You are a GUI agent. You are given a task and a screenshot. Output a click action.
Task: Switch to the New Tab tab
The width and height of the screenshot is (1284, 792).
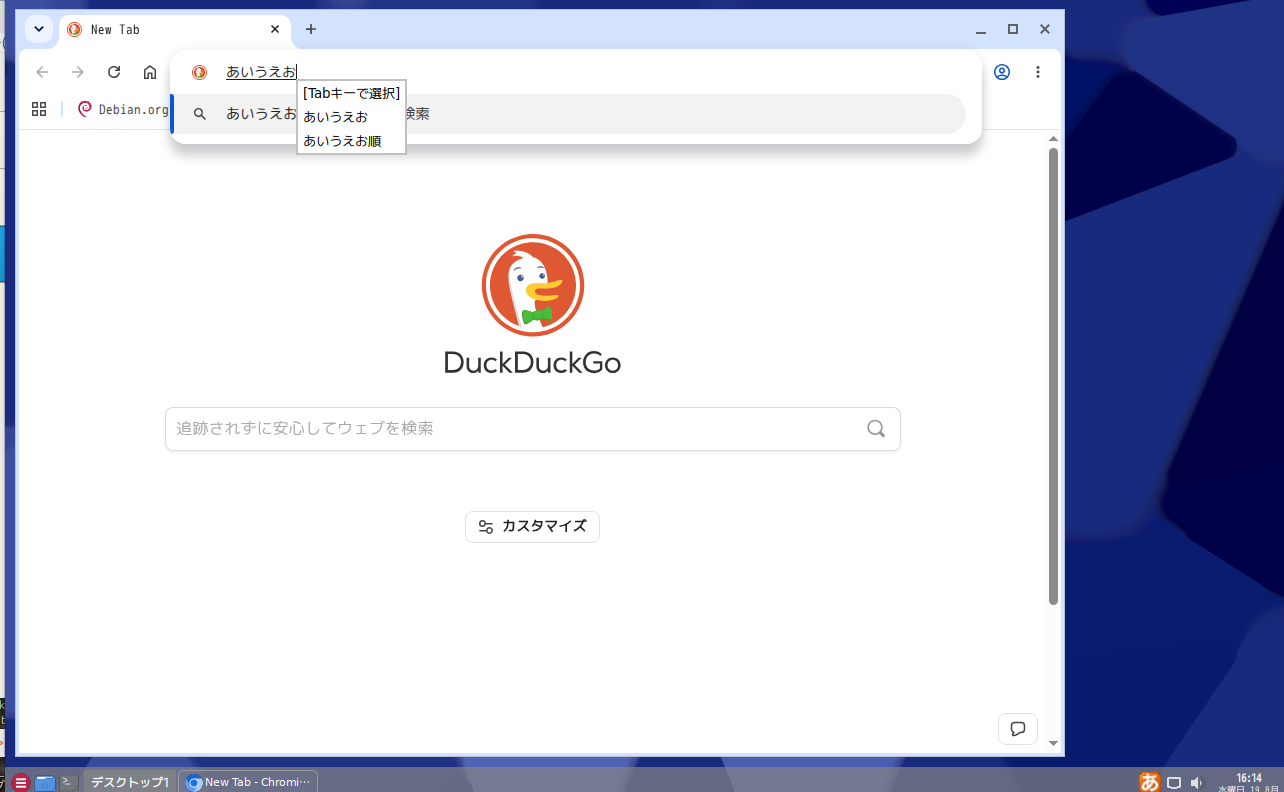pos(175,30)
